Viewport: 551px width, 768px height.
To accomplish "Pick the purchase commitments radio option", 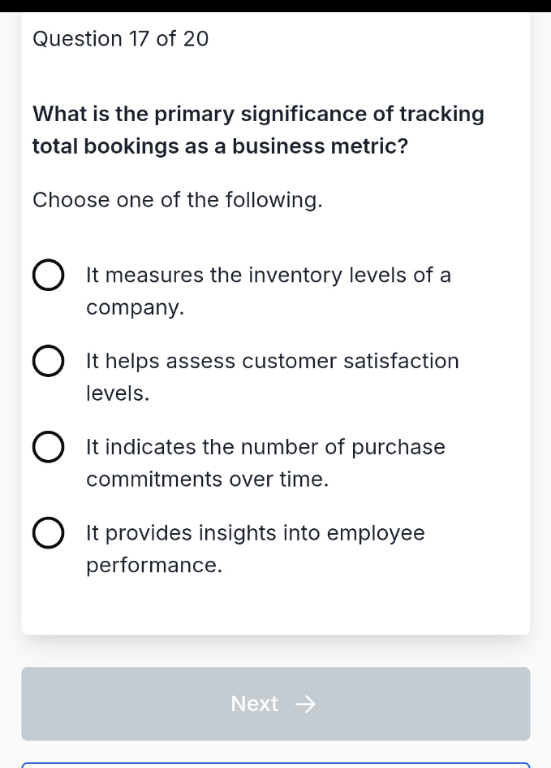I will (48, 447).
